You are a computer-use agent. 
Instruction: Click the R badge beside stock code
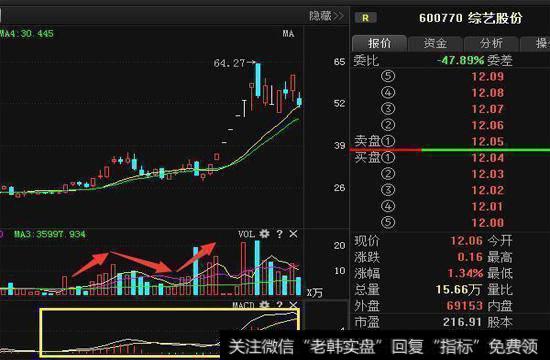coord(365,18)
